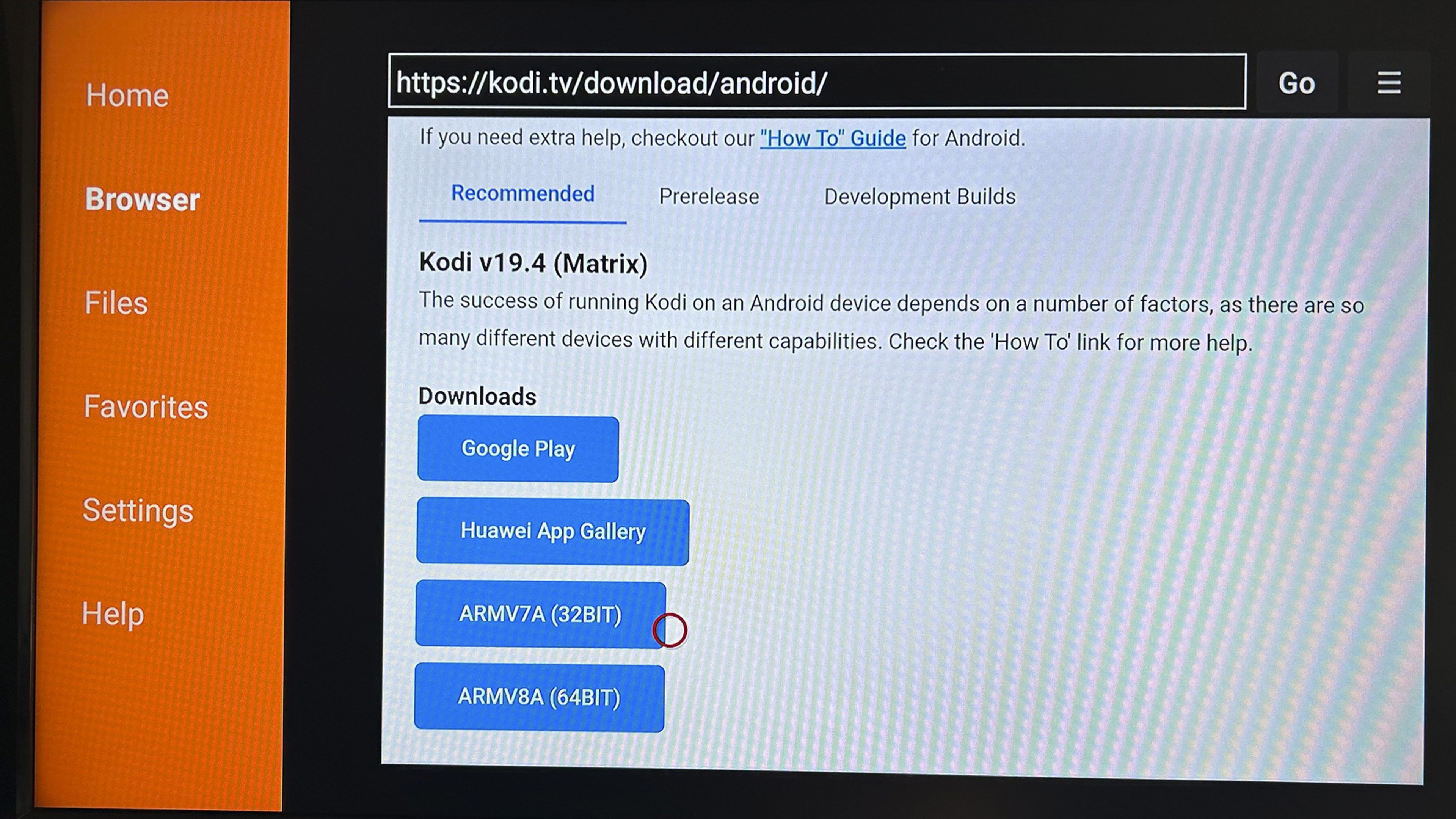Viewport: 1456px width, 819px height.
Task: Download ARMV8A 64BIT Kodi build
Action: click(540, 696)
